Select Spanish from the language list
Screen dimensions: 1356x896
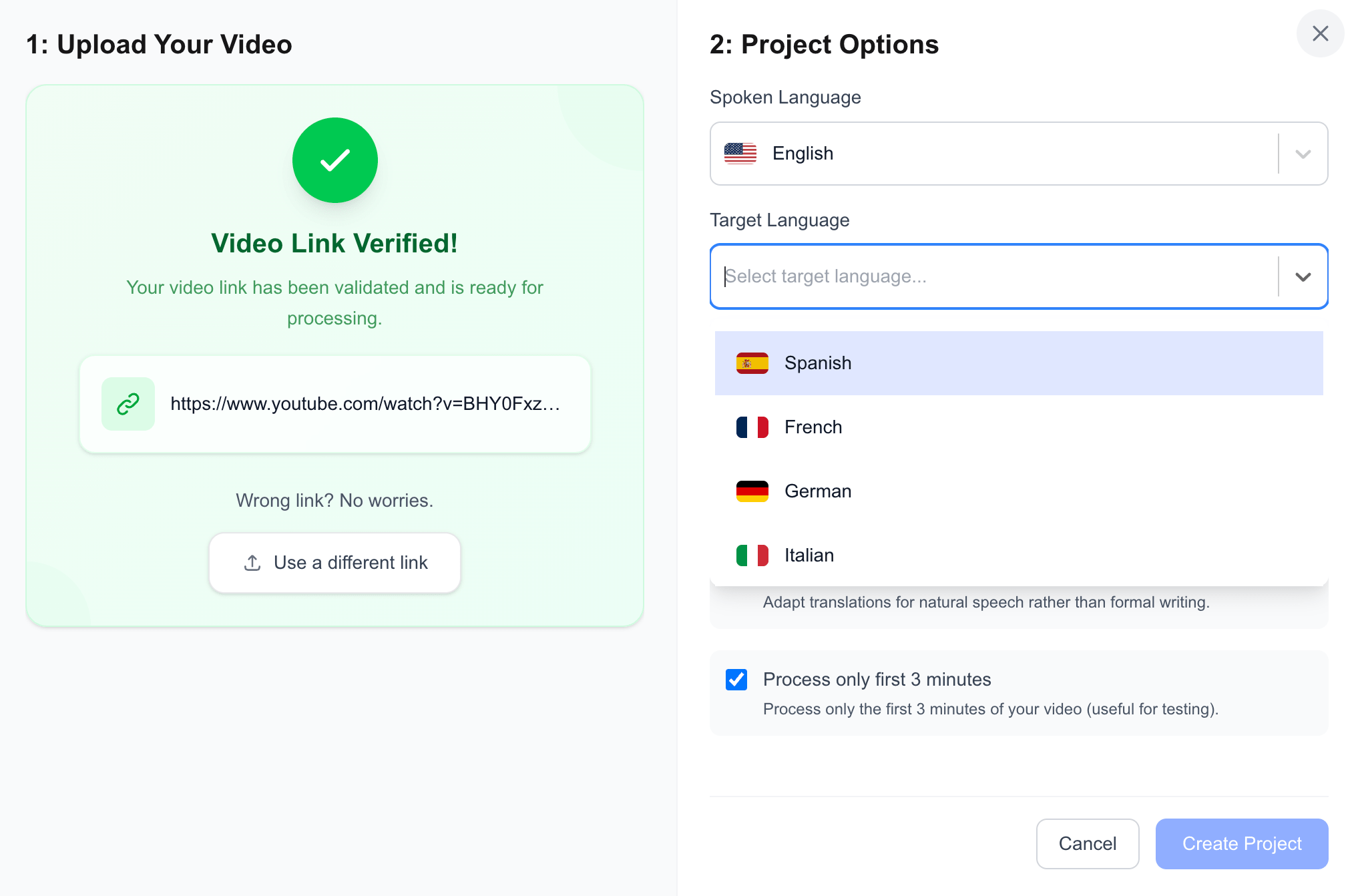(x=817, y=363)
